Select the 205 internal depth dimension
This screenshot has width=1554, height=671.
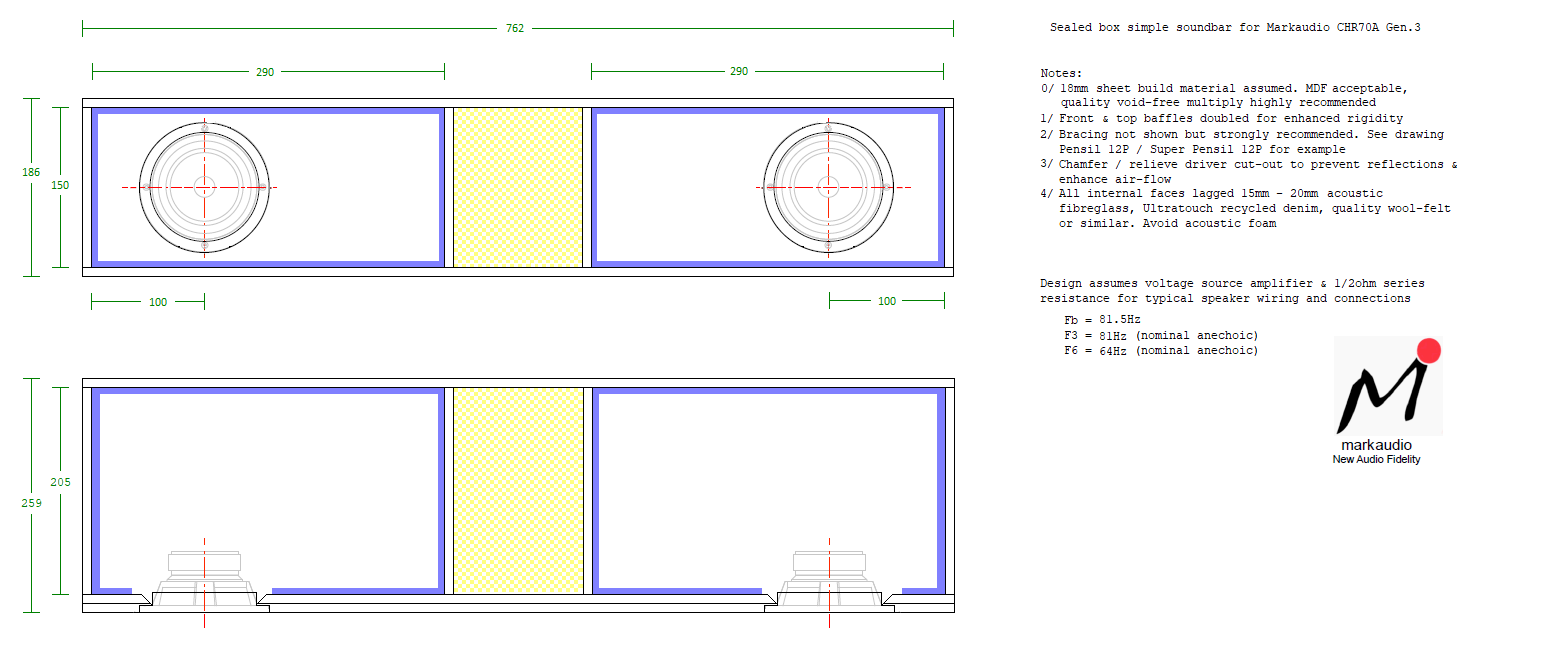coord(61,482)
